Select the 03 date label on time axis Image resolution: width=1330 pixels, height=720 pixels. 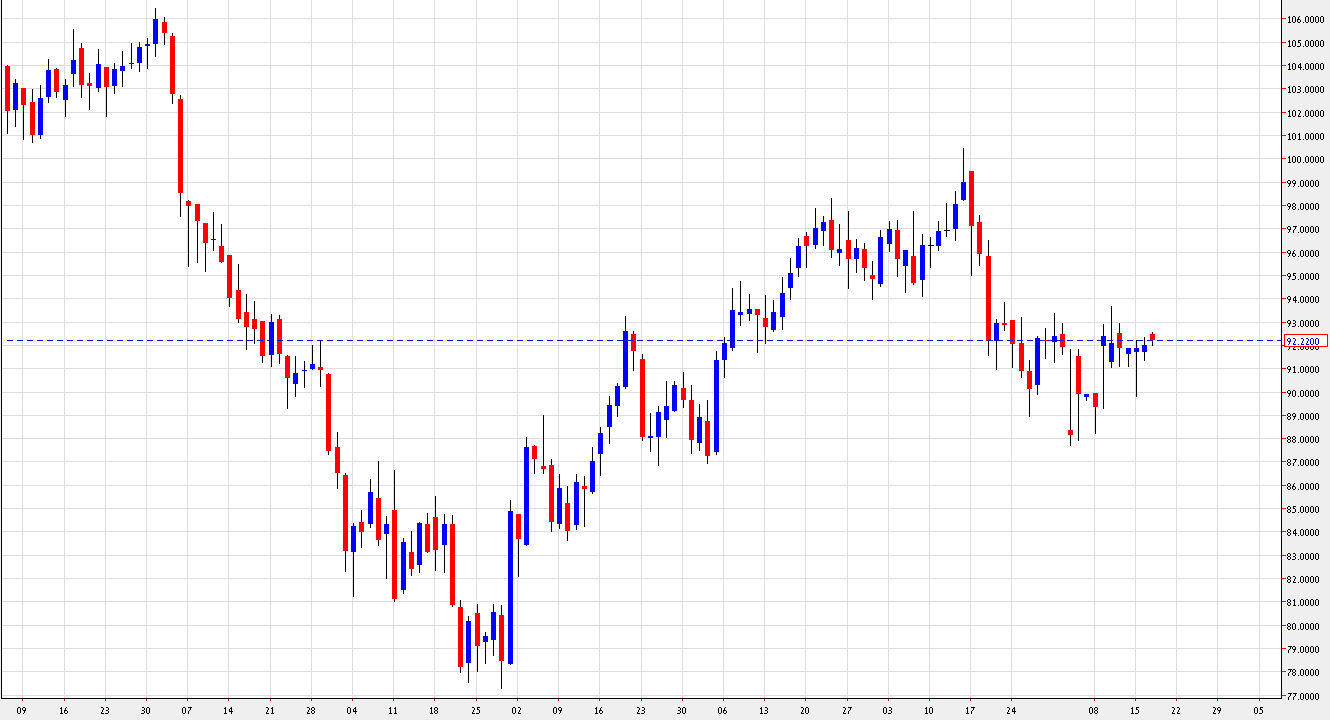[887, 709]
